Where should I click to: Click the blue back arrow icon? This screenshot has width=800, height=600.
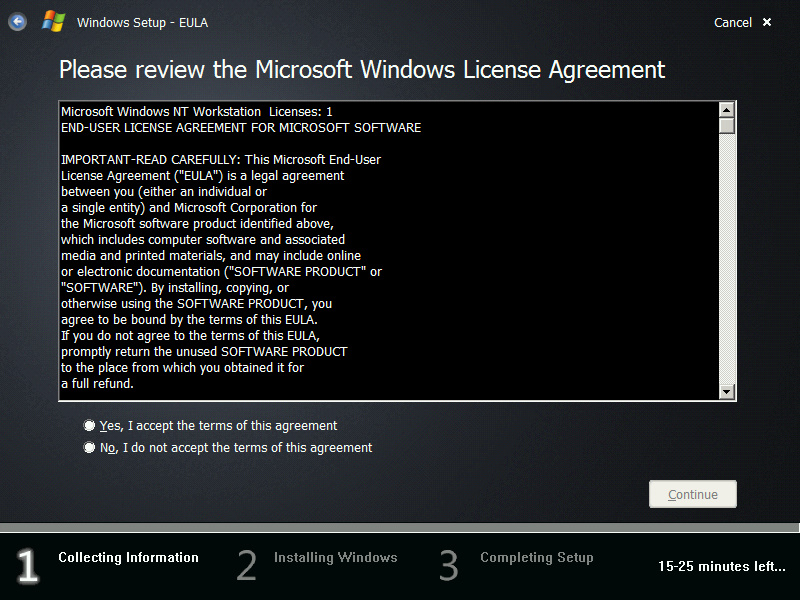(17, 22)
